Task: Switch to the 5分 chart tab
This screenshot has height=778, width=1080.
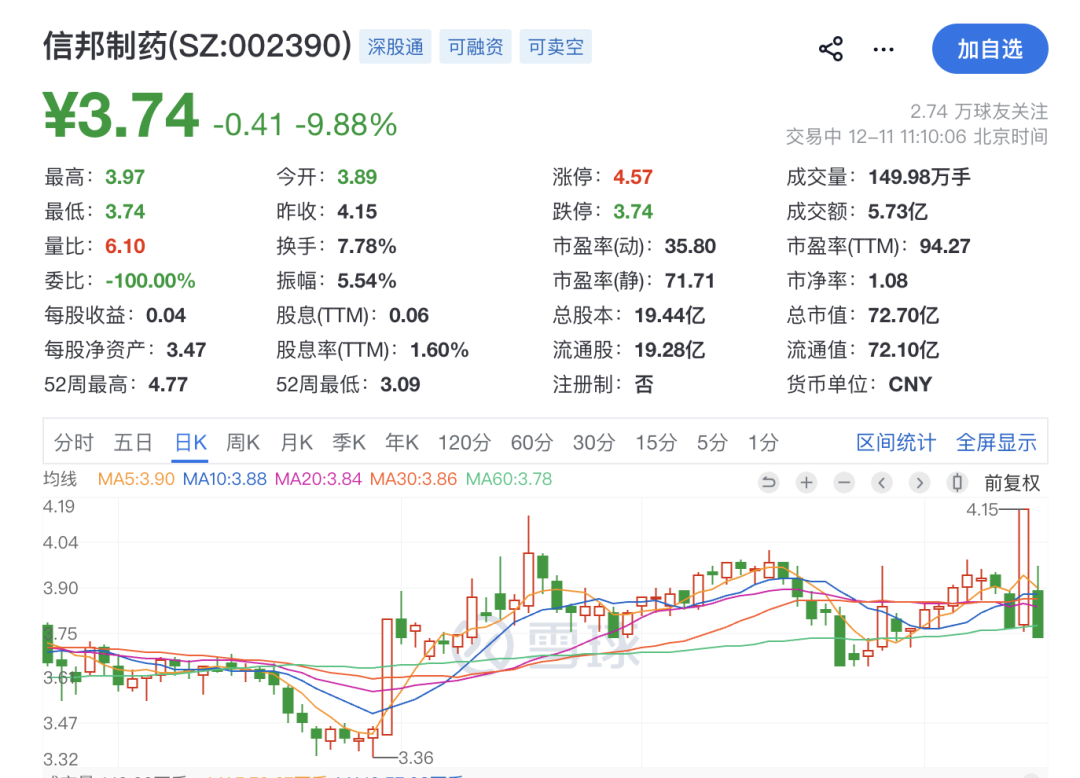Action: (712, 442)
